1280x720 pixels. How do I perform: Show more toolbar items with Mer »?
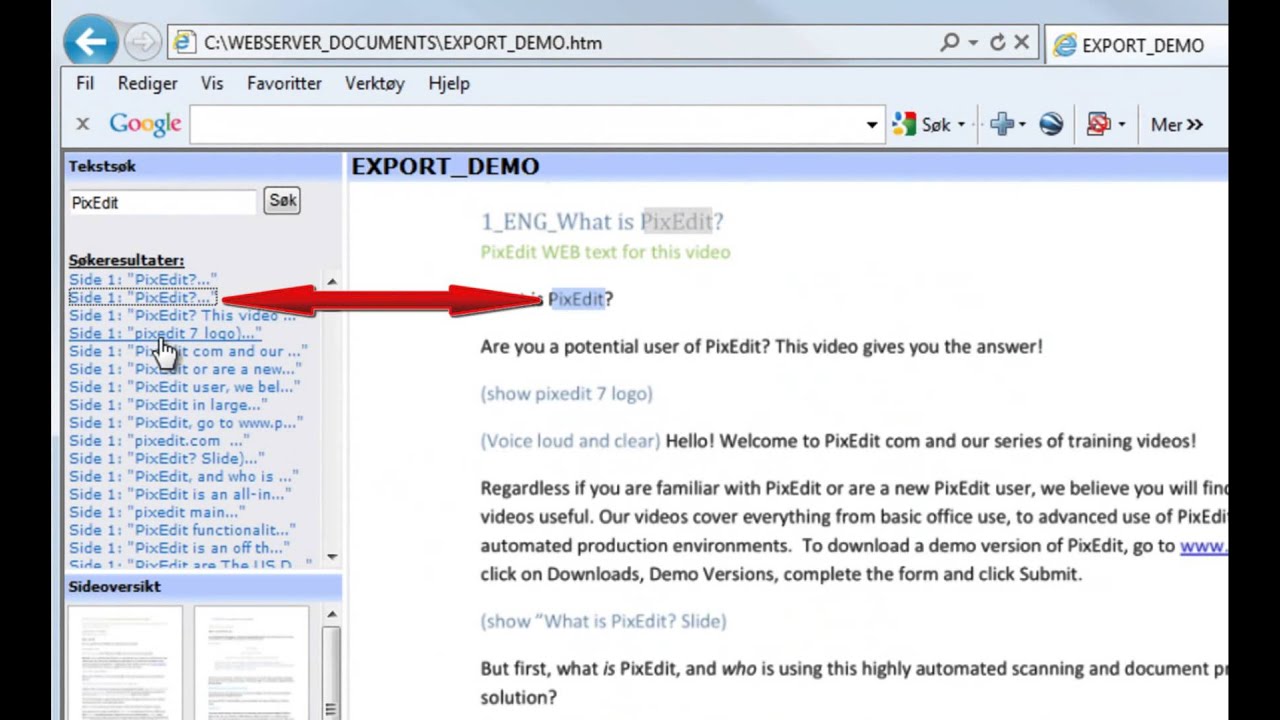(1176, 125)
